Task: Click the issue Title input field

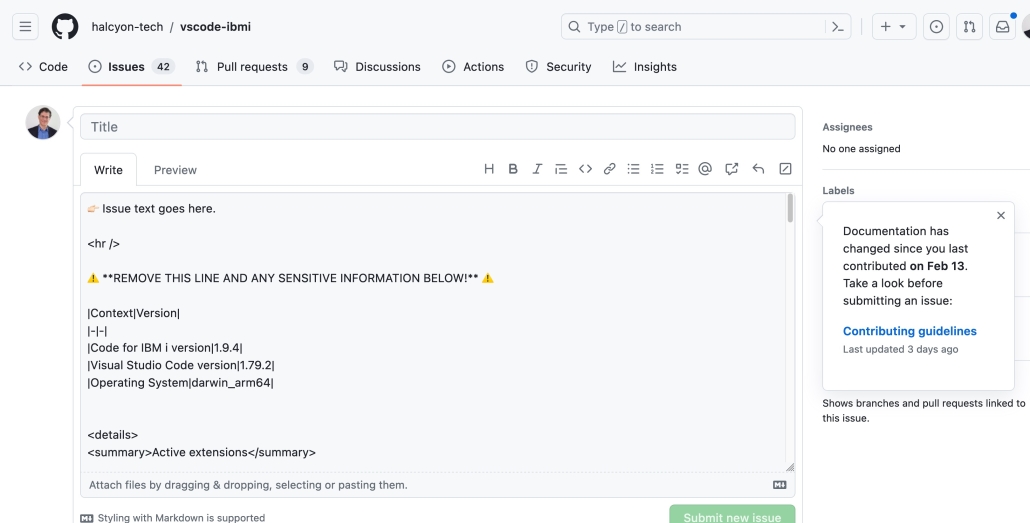Action: click(437, 127)
